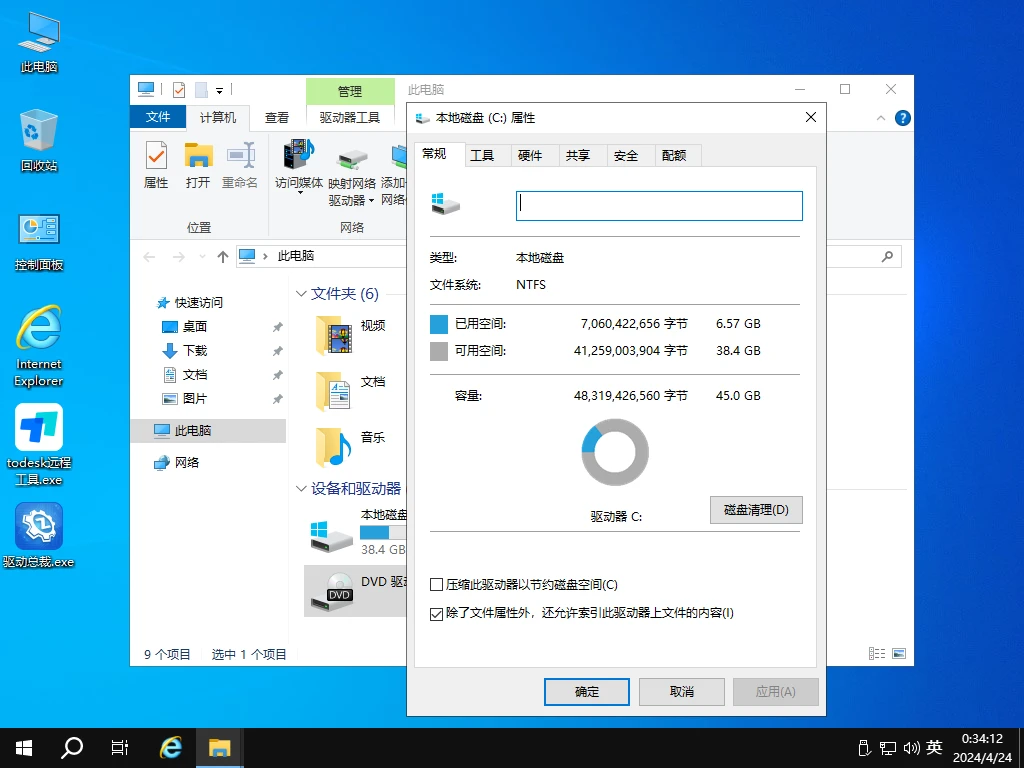Click the 确定 button

pos(586,692)
